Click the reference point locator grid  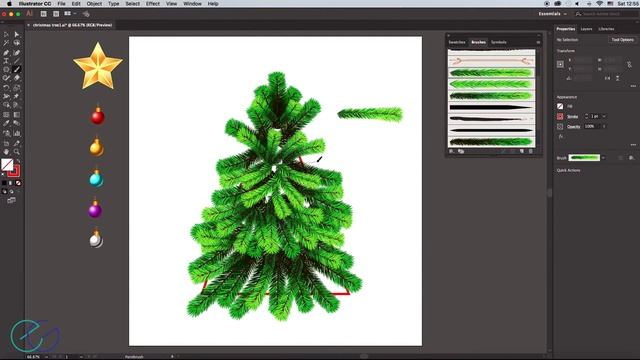[x=560, y=64]
